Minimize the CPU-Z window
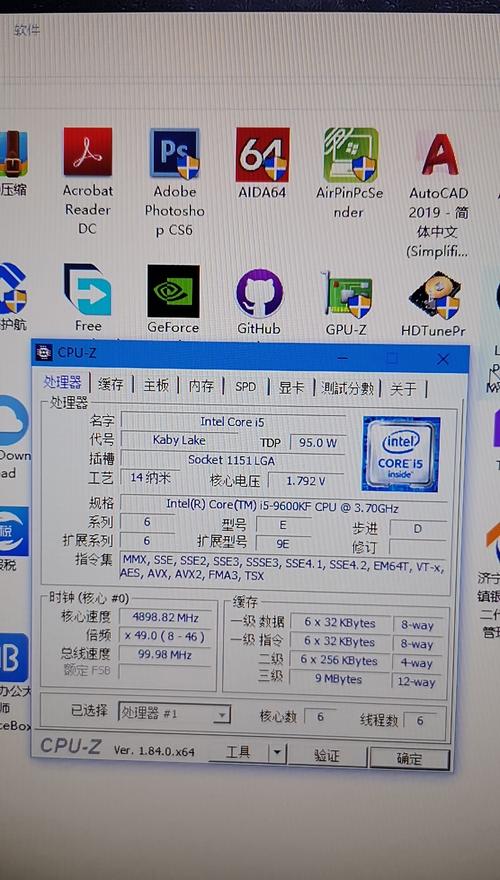500x880 pixels. (343, 357)
